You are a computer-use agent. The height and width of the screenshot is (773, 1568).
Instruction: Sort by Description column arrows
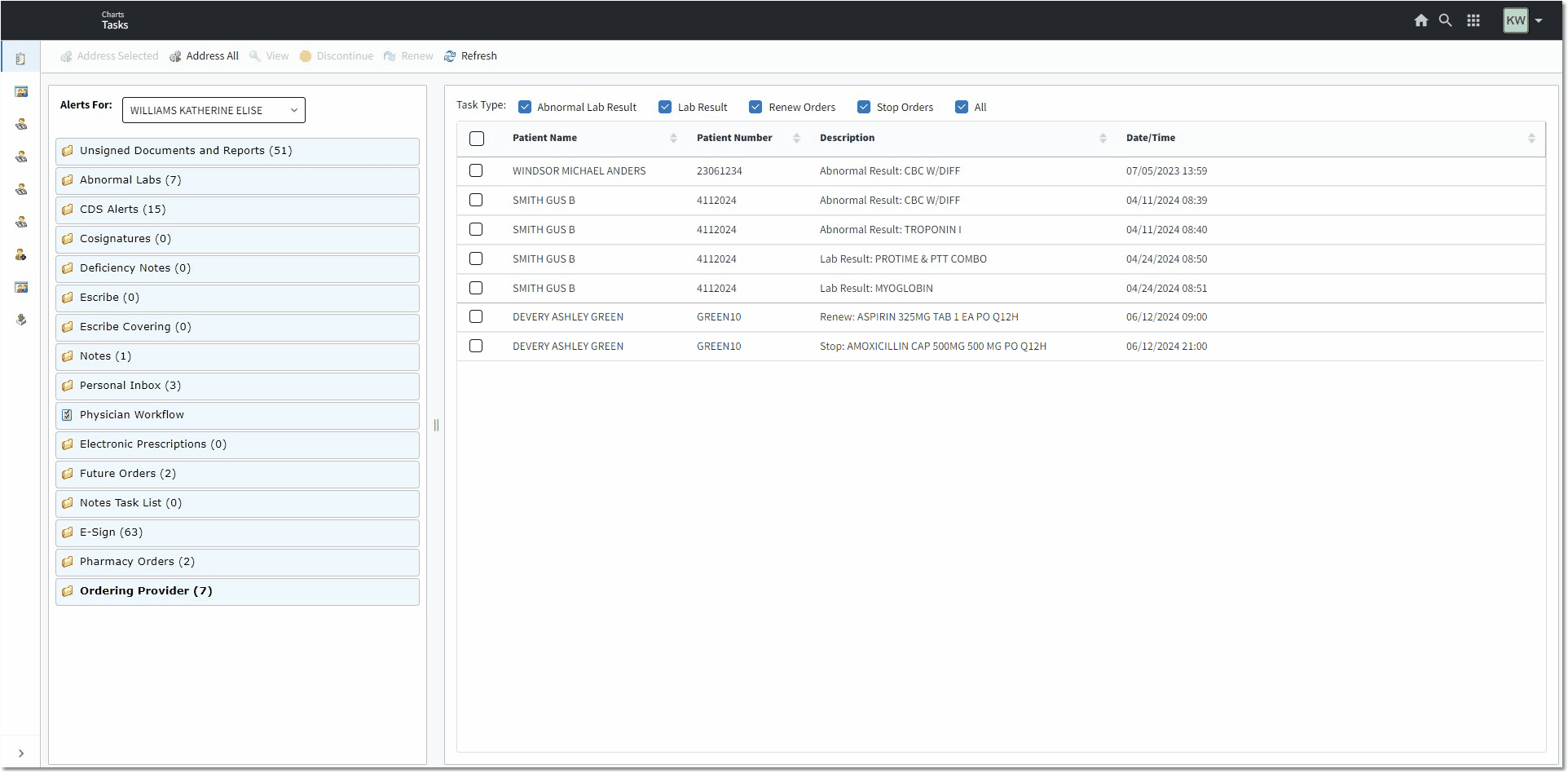tap(1103, 138)
